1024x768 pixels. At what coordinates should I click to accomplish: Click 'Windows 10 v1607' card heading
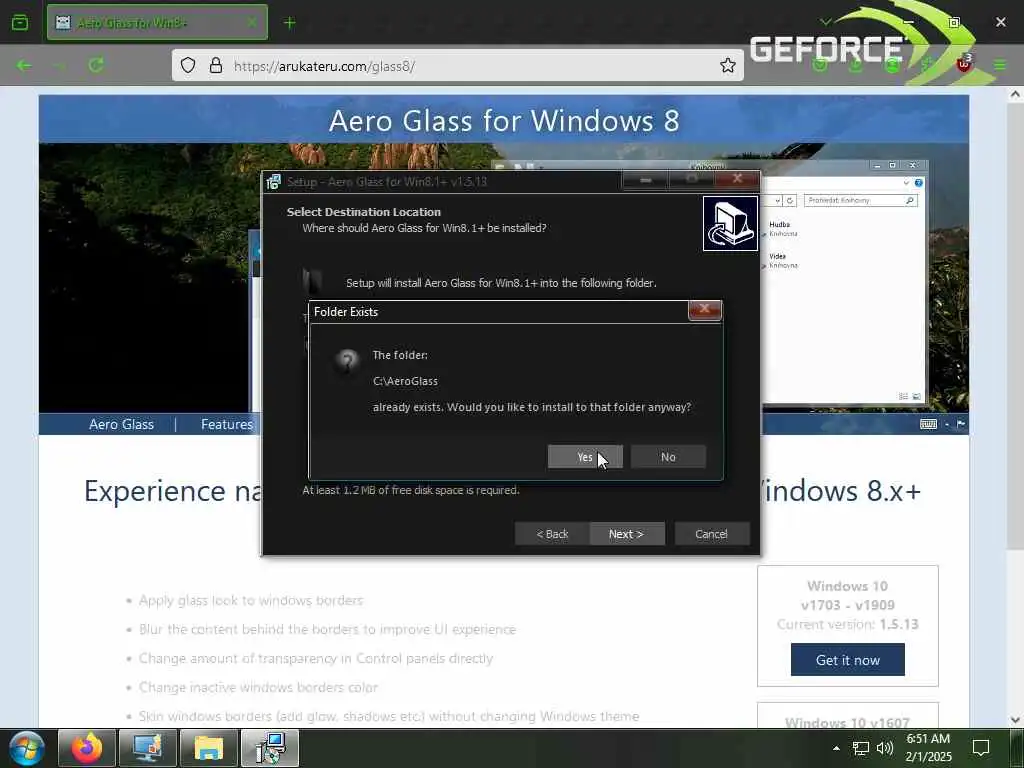(847, 722)
